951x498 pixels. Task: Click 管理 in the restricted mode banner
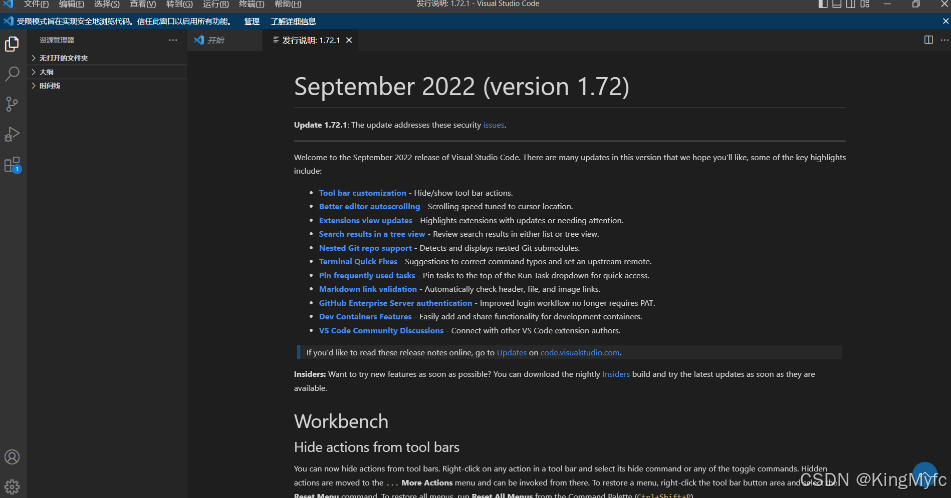coord(252,21)
